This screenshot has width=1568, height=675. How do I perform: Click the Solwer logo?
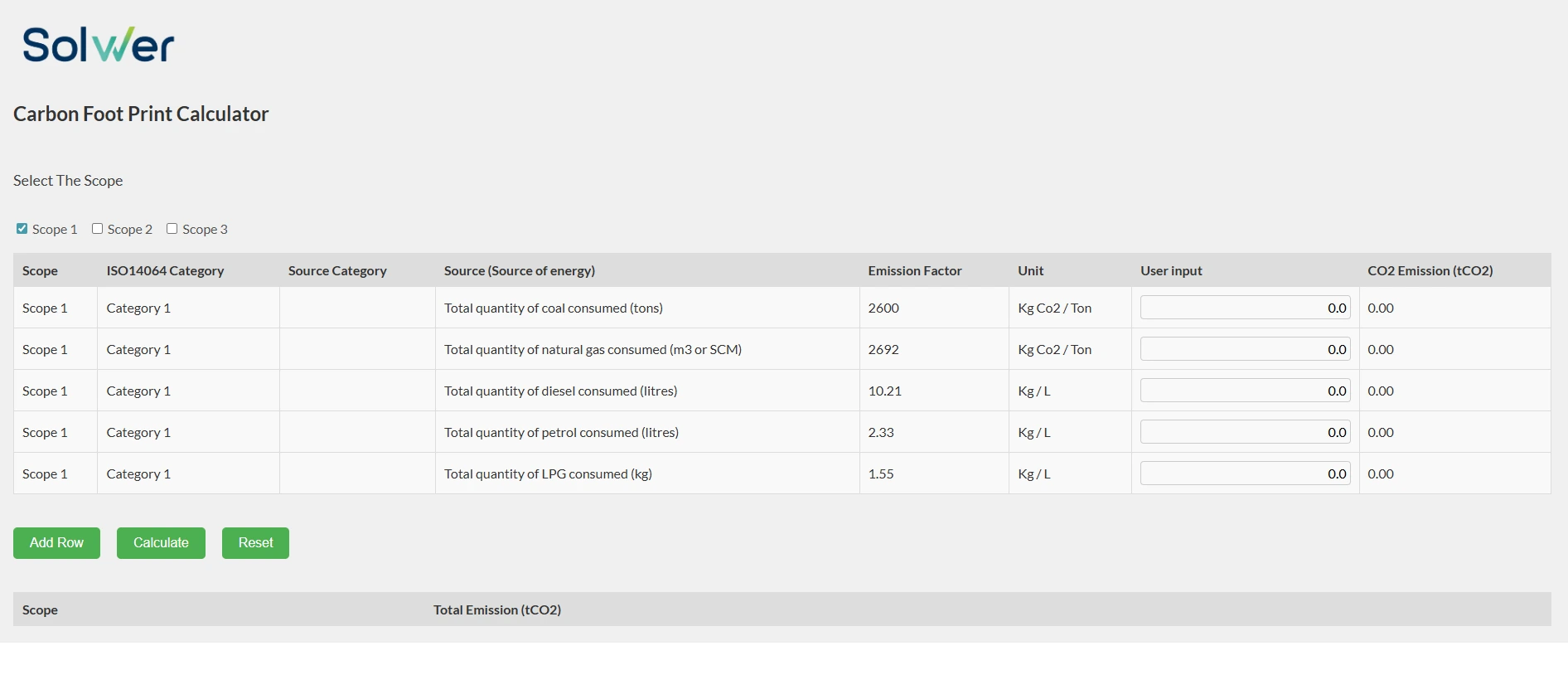[98, 45]
